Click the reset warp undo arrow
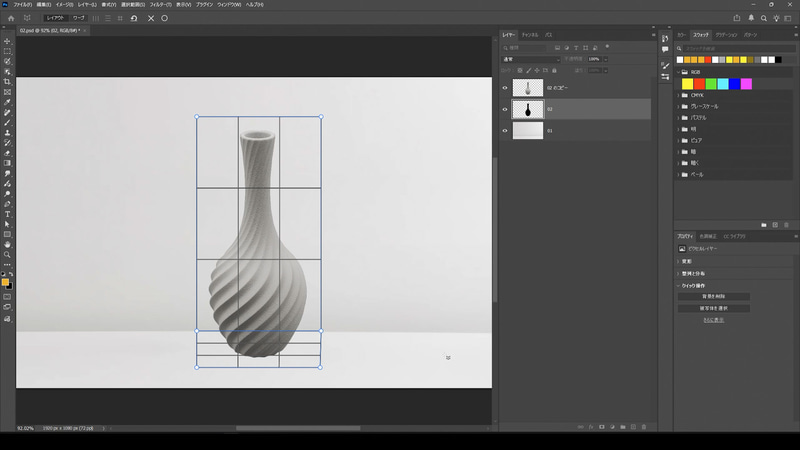This screenshot has width=800, height=450. point(134,18)
